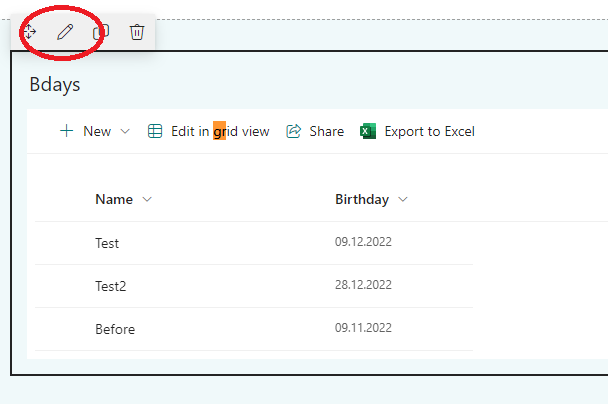
Task: Click the plus icon beside New
Action: 67,131
